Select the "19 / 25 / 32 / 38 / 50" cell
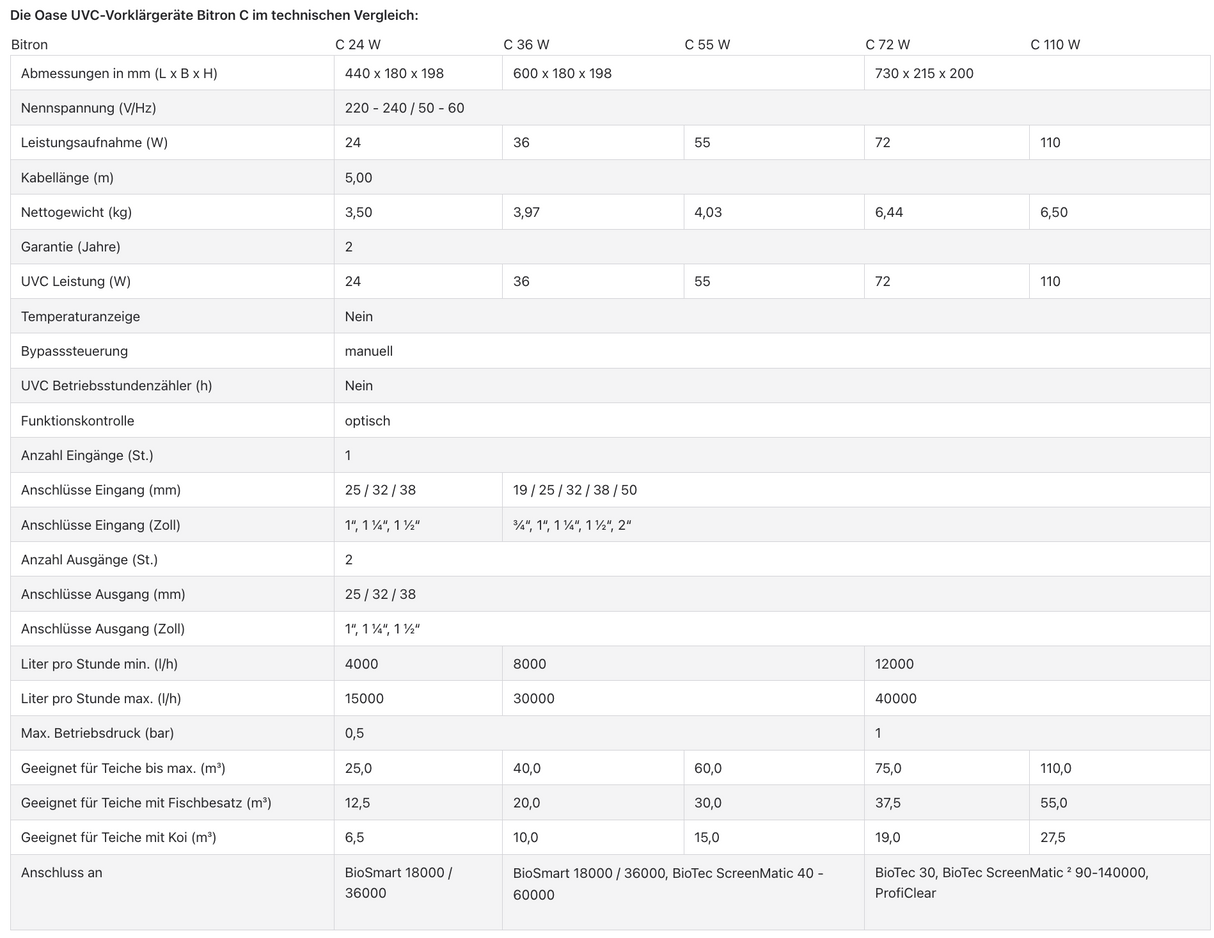The width and height of the screenshot is (1214, 938). coord(575,490)
